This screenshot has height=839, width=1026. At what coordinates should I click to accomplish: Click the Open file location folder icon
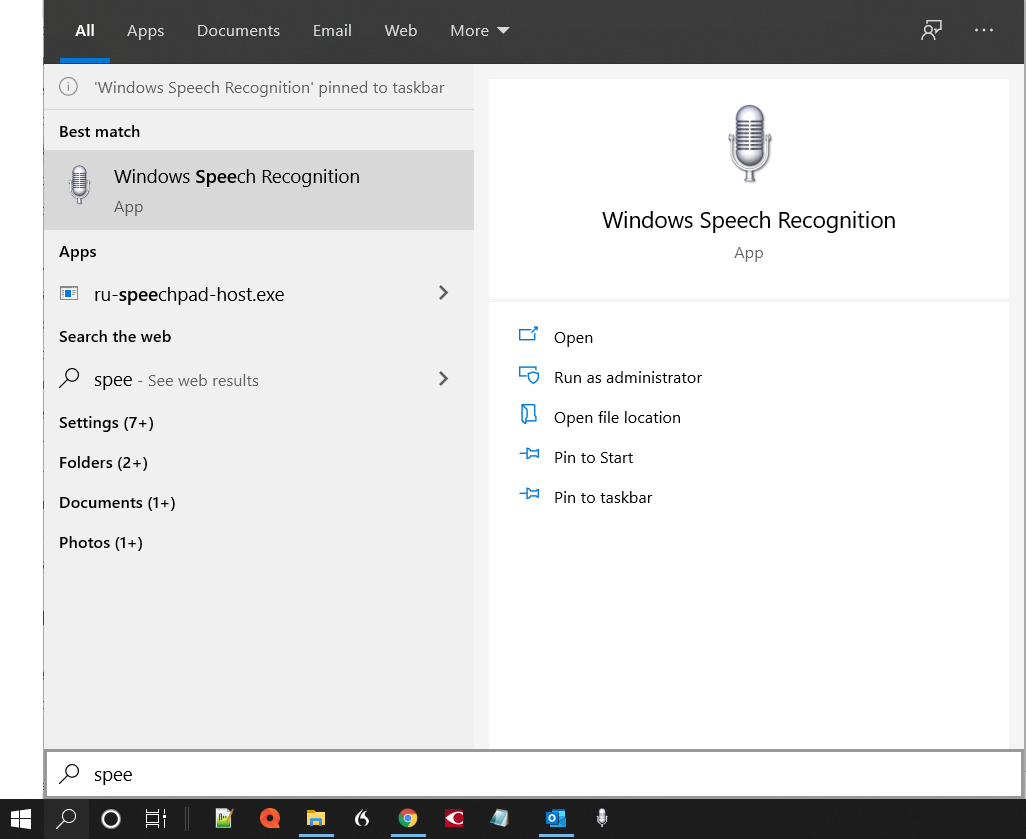[528, 414]
